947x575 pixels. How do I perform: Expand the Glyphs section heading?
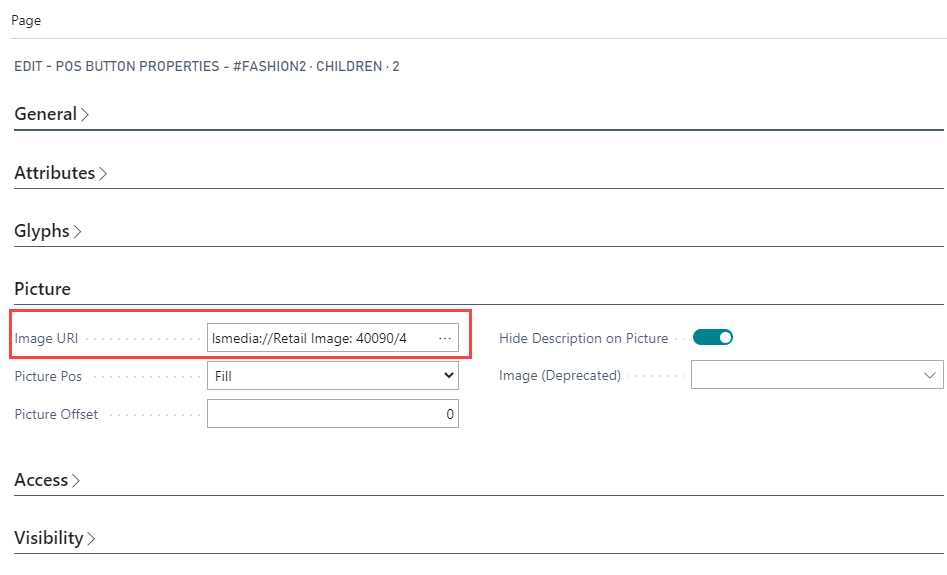pos(42,231)
